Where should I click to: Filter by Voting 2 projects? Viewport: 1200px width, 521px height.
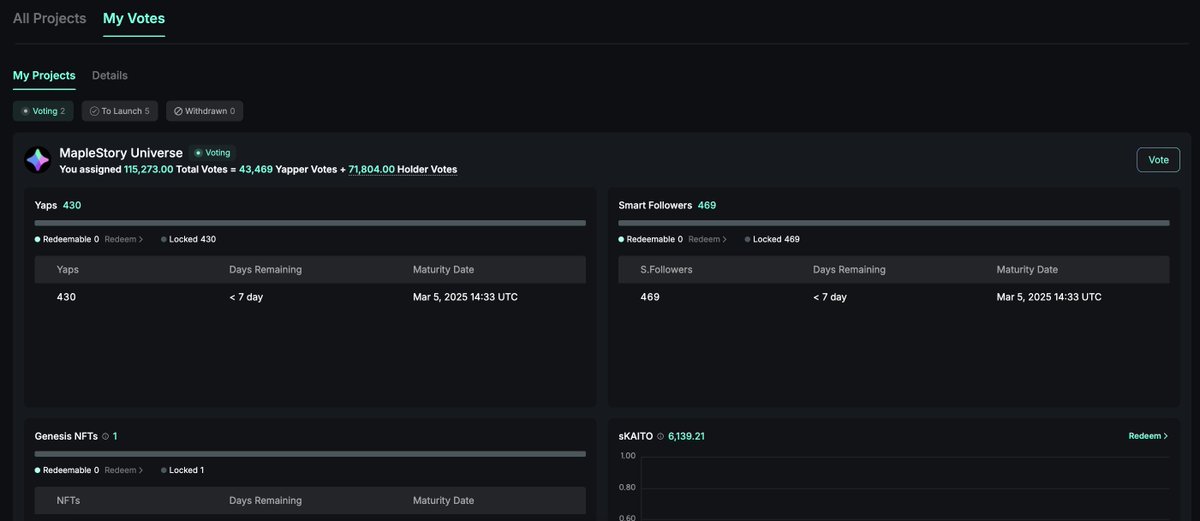(x=43, y=111)
